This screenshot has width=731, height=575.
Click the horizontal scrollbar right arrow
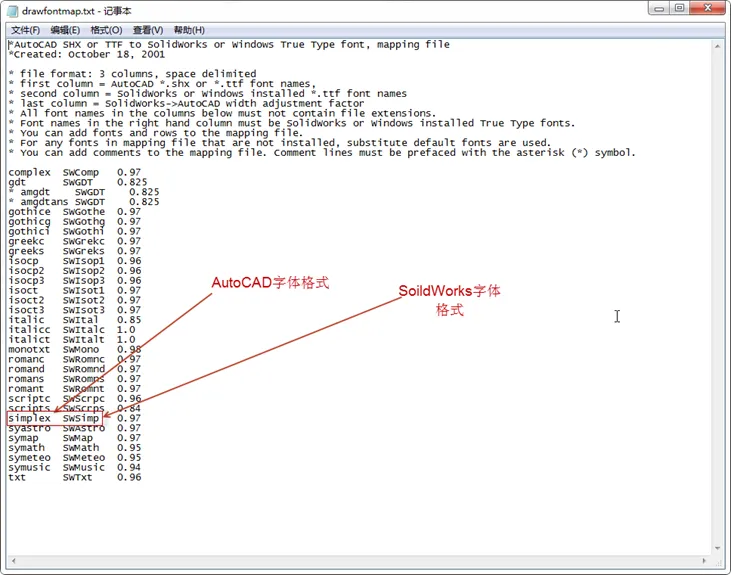pyautogui.click(x=704, y=561)
